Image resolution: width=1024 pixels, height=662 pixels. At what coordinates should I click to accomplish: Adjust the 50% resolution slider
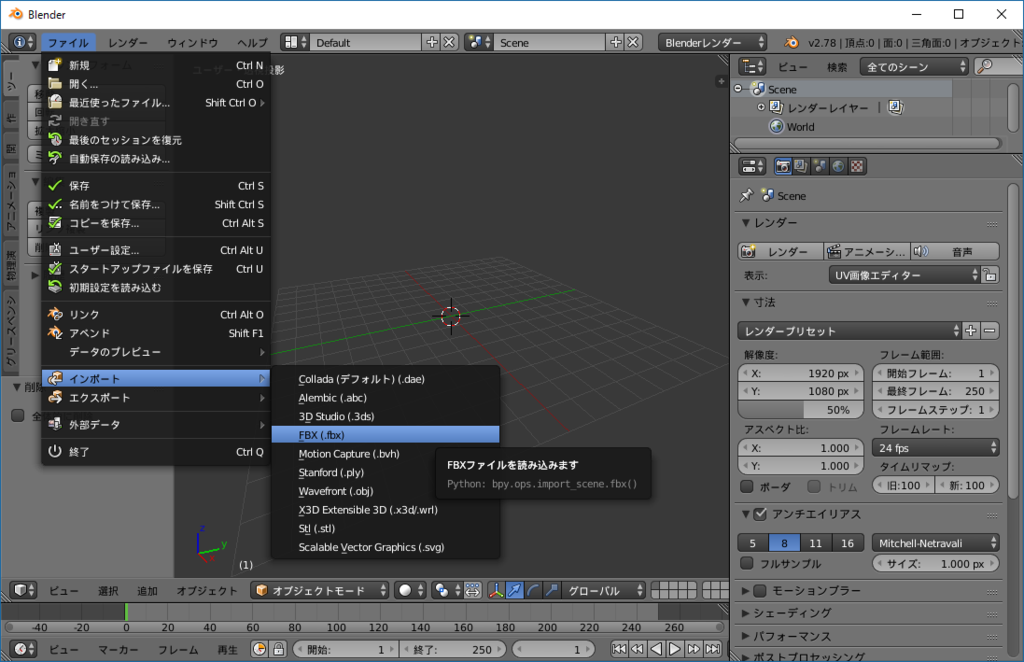coord(800,410)
